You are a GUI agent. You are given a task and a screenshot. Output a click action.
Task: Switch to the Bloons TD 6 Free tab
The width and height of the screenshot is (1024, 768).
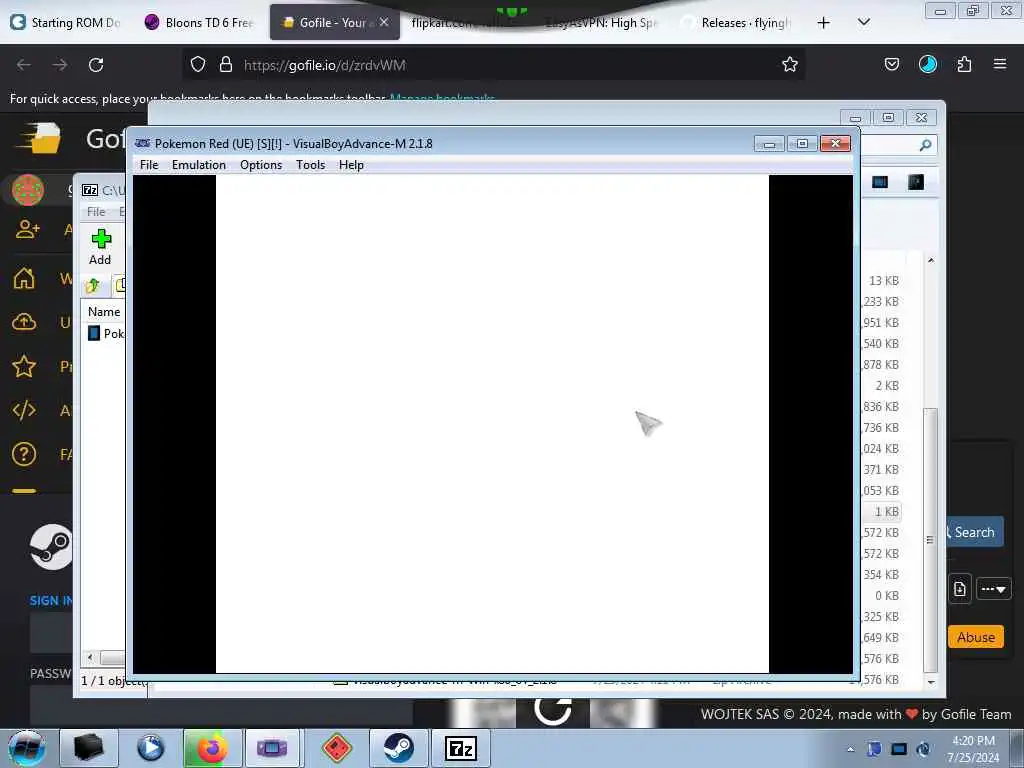pos(199,23)
